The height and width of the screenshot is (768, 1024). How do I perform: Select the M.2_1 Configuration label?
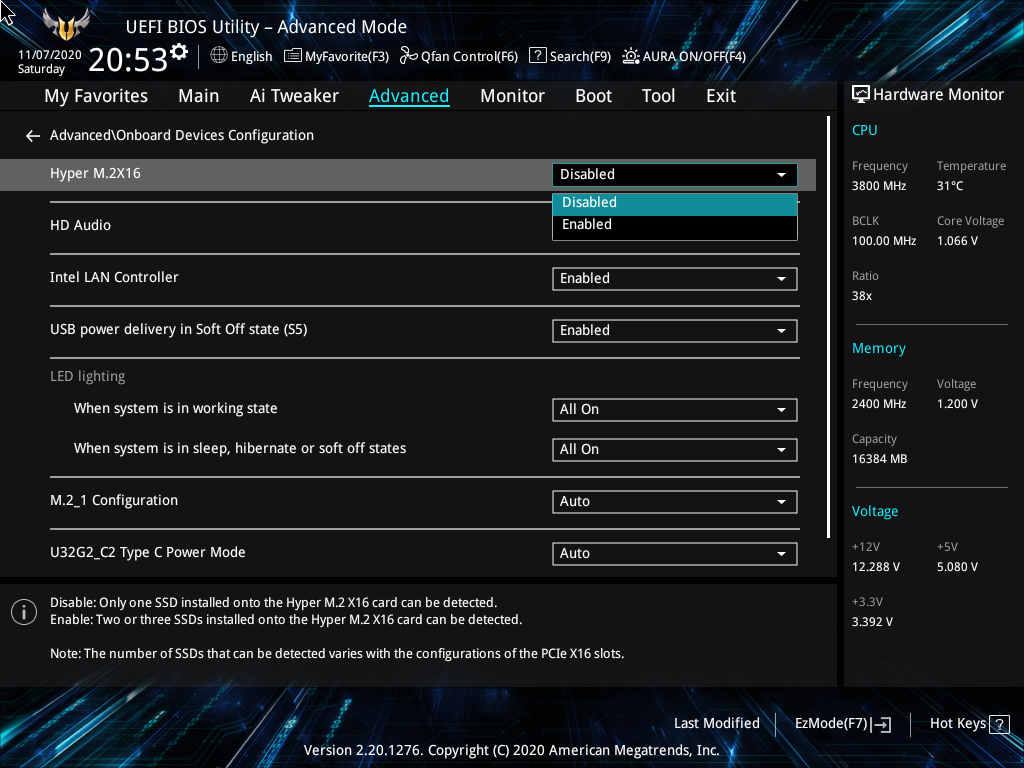pos(114,500)
